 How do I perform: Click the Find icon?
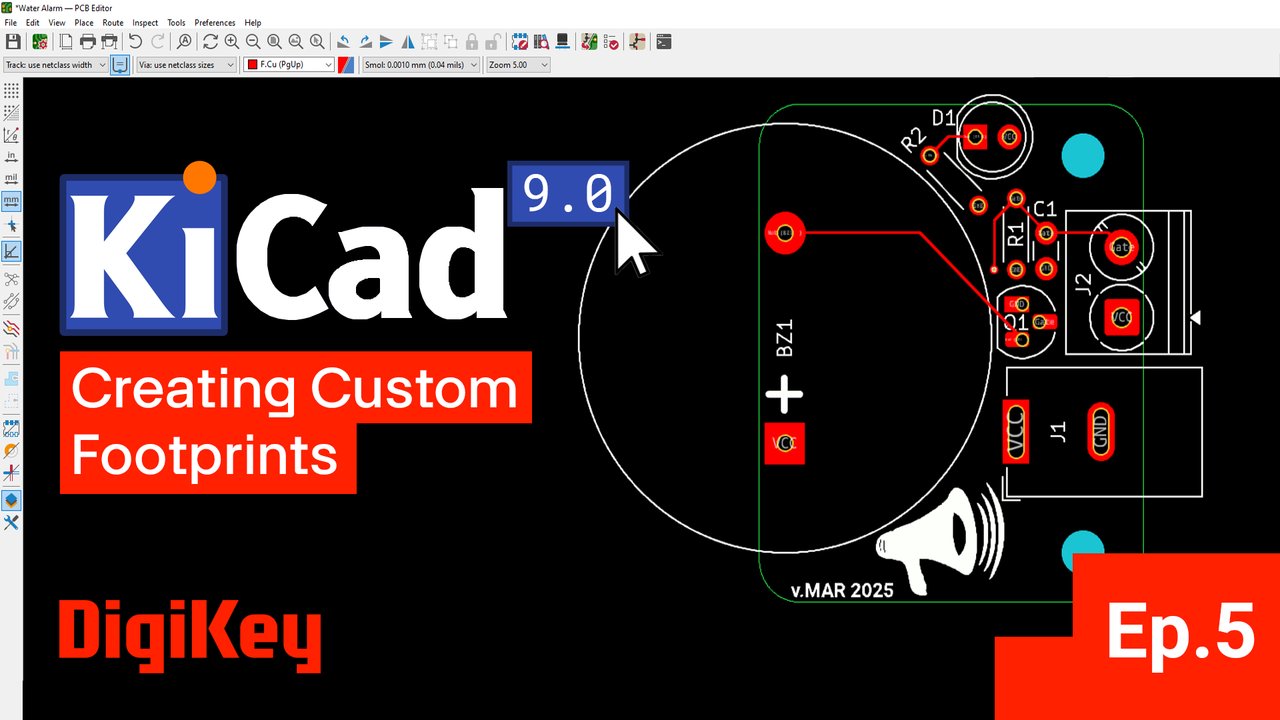(x=184, y=41)
